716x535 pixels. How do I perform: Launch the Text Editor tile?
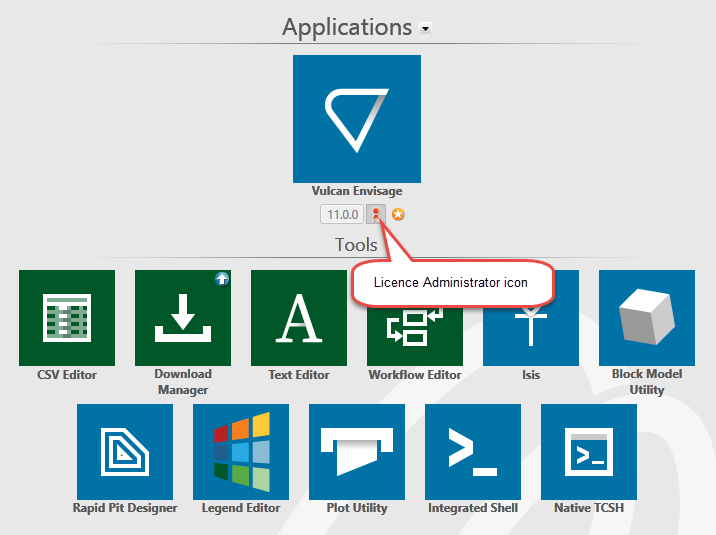click(299, 318)
